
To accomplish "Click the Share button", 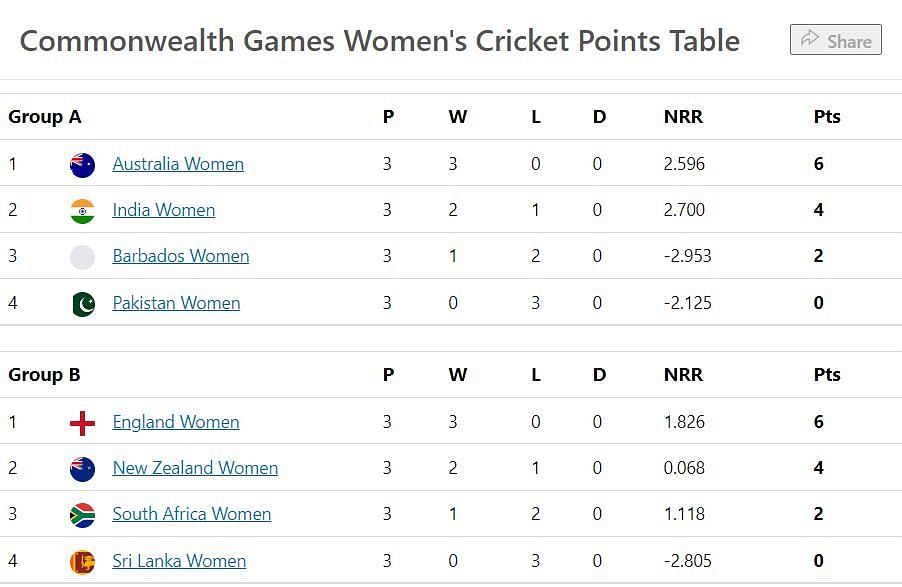I will click(835, 40).
